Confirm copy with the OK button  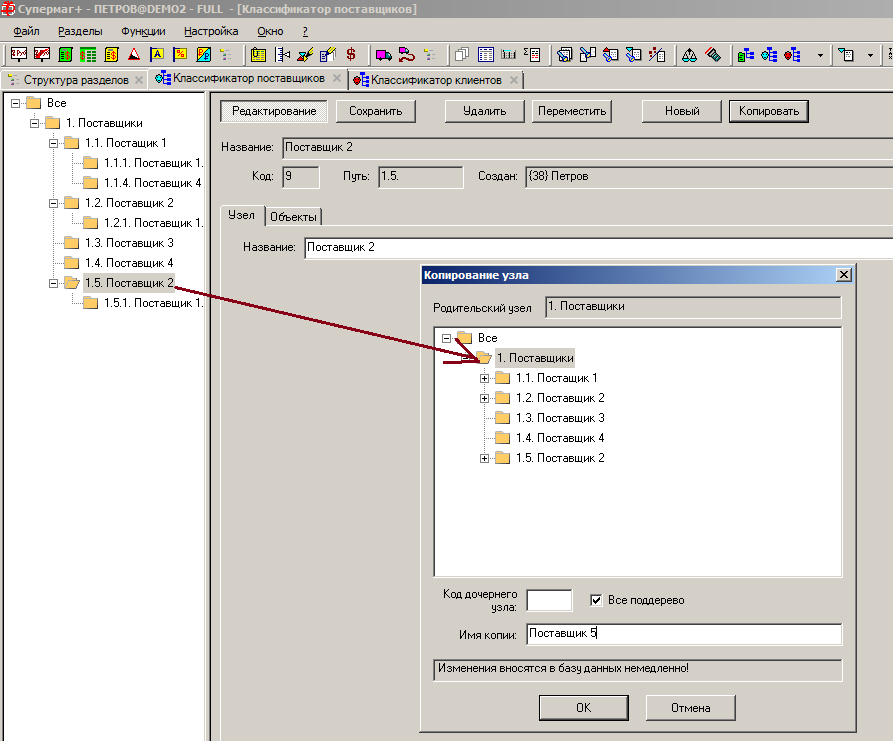[x=584, y=707]
